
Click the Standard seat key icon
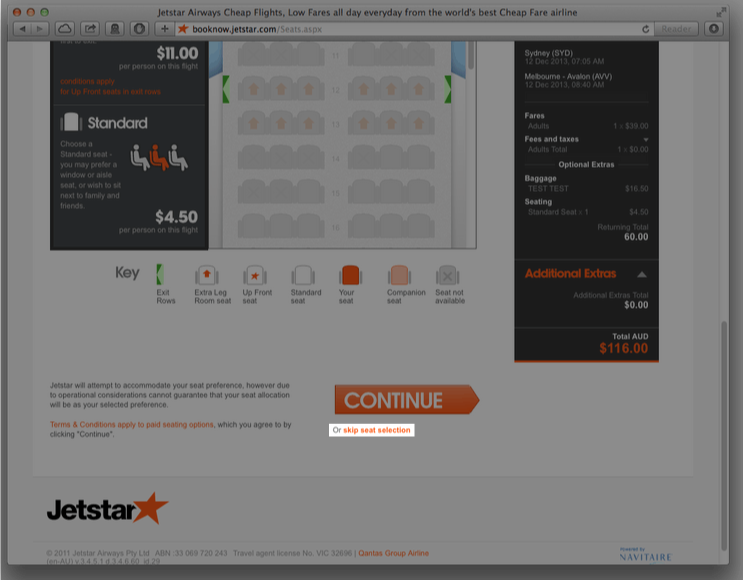point(303,275)
